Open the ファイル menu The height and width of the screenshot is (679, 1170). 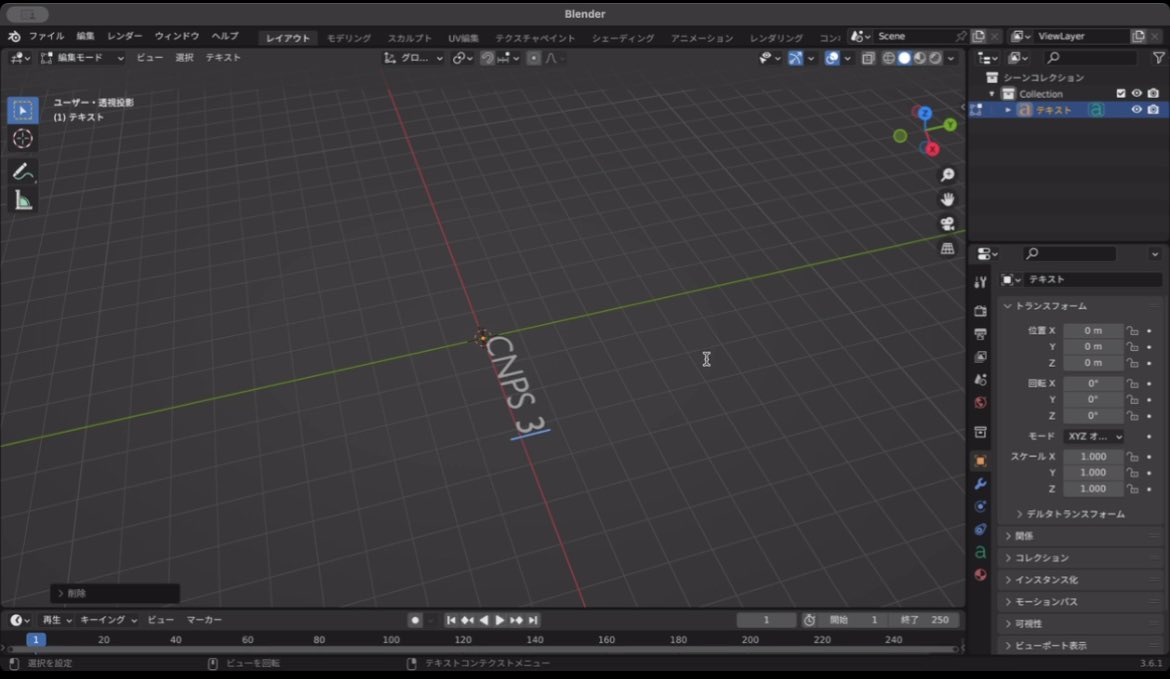[x=46, y=37]
